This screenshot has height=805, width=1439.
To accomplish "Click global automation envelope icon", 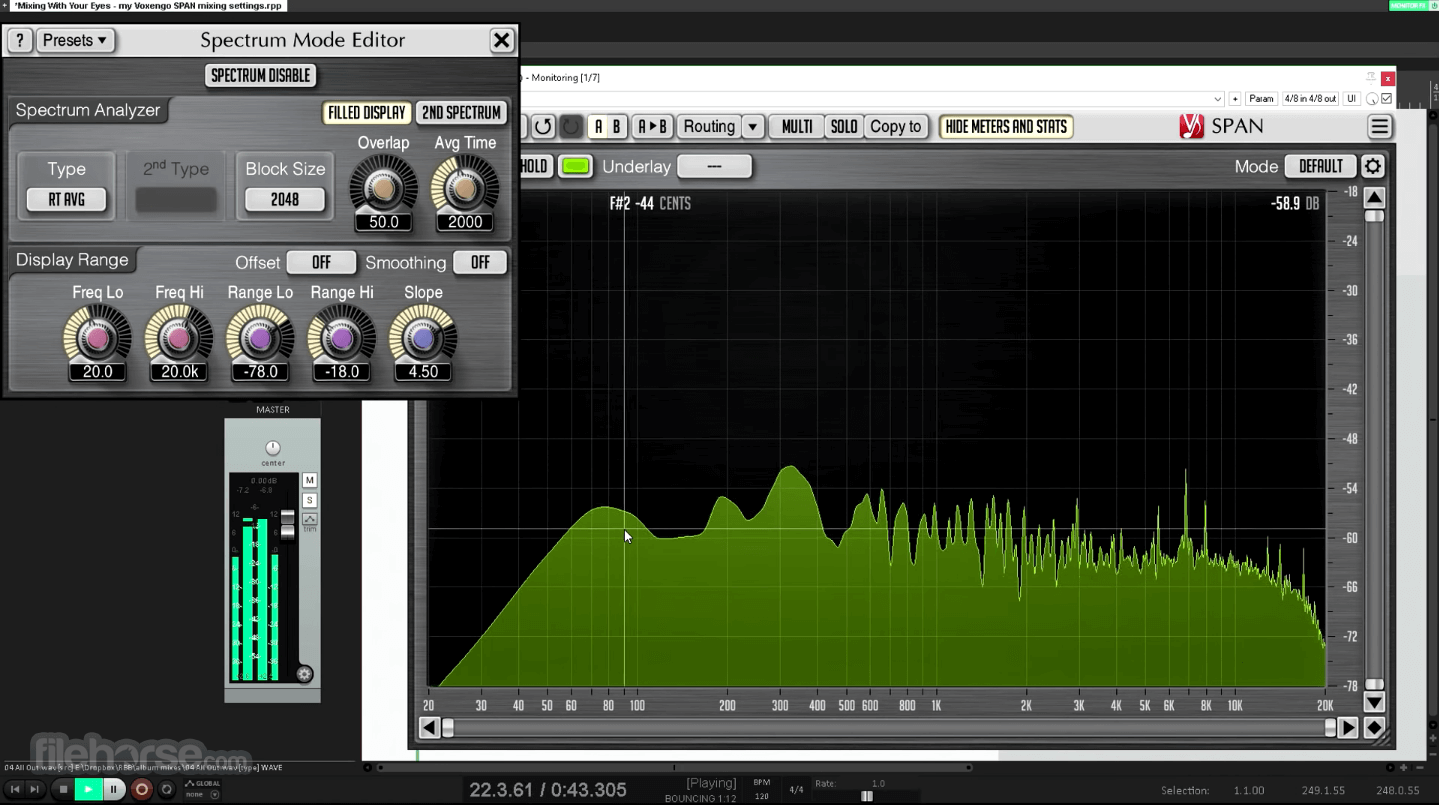I will 190,784.
